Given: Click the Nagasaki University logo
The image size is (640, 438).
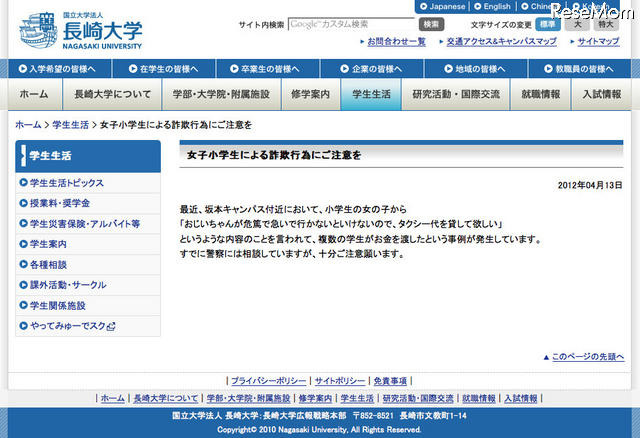Looking at the screenshot, I should [80, 31].
